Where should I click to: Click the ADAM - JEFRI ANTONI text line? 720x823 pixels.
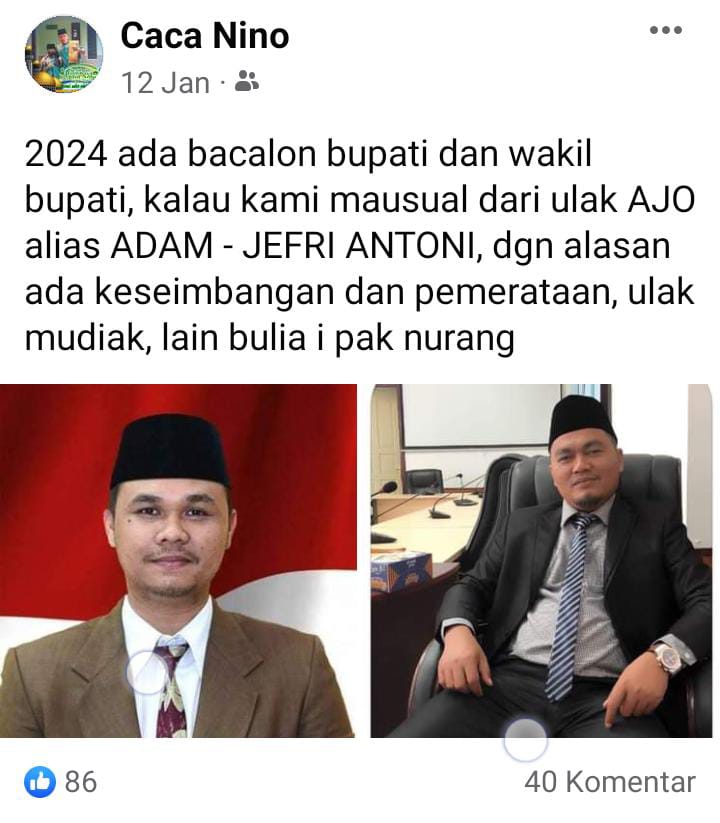pos(347,245)
